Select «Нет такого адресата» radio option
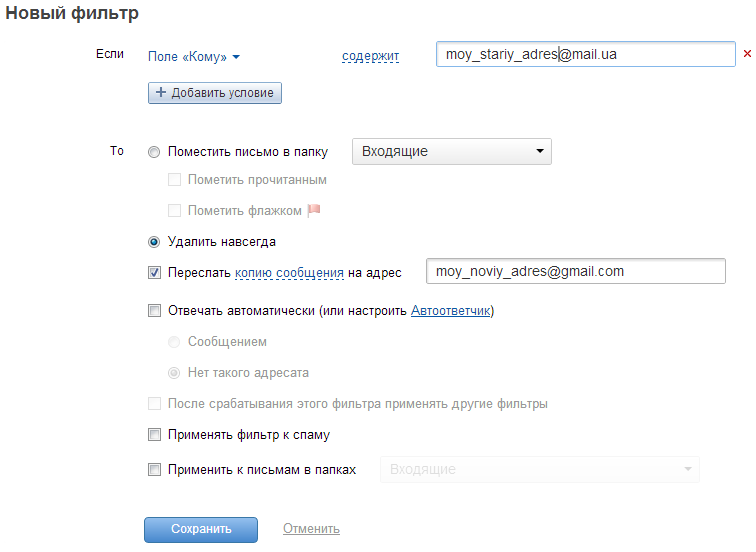The height and width of the screenshot is (552, 756). tap(175, 373)
